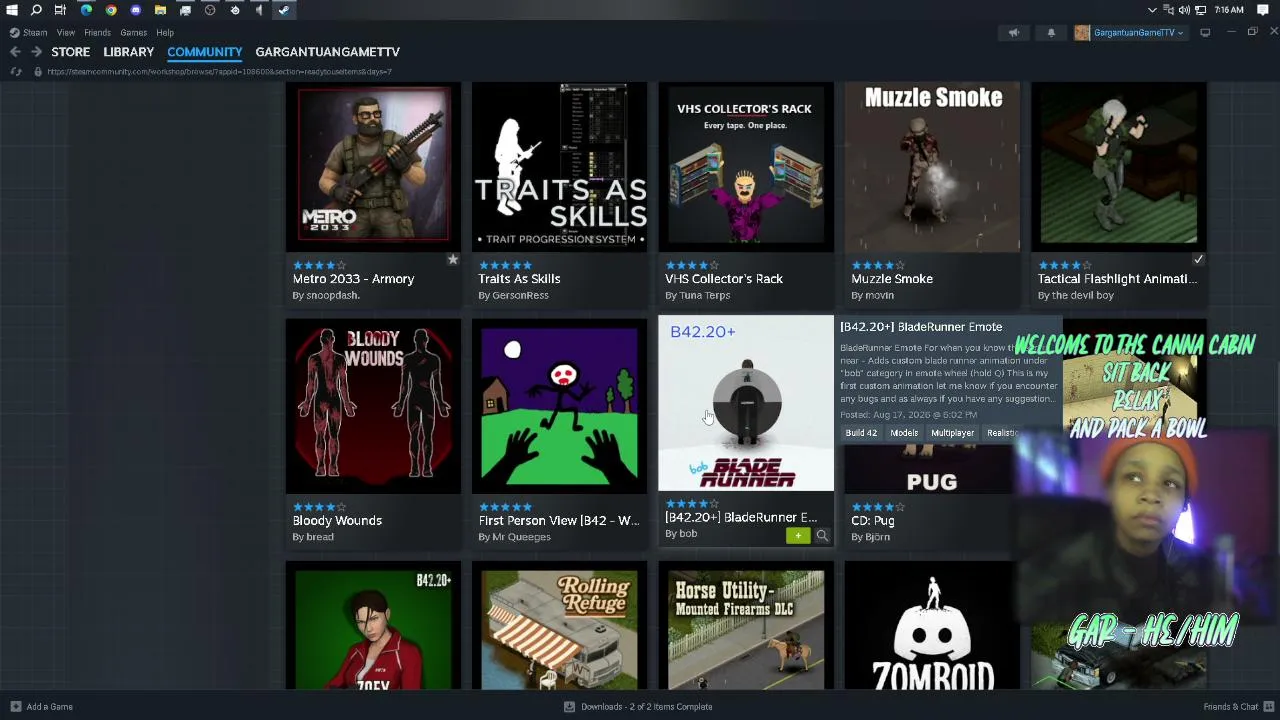Switch to the COMMUNITY tab
1280x720 pixels.
click(x=205, y=52)
